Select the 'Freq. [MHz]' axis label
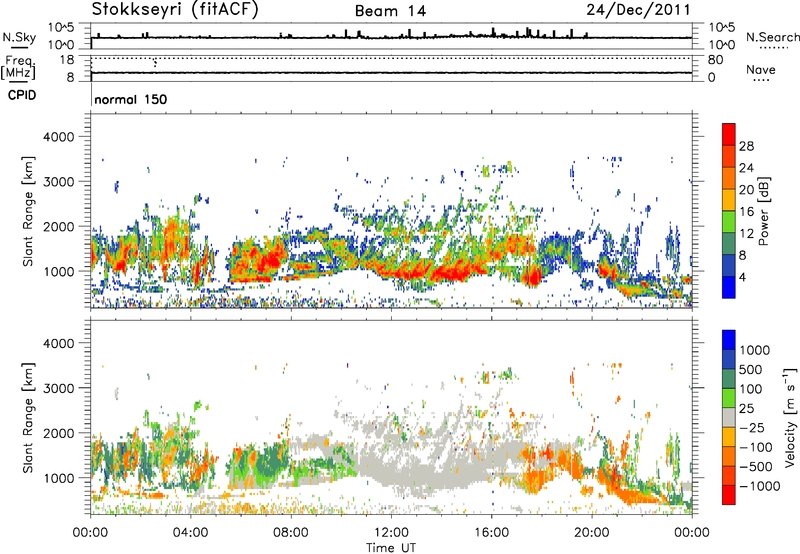This screenshot has width=800, height=554. point(19,68)
